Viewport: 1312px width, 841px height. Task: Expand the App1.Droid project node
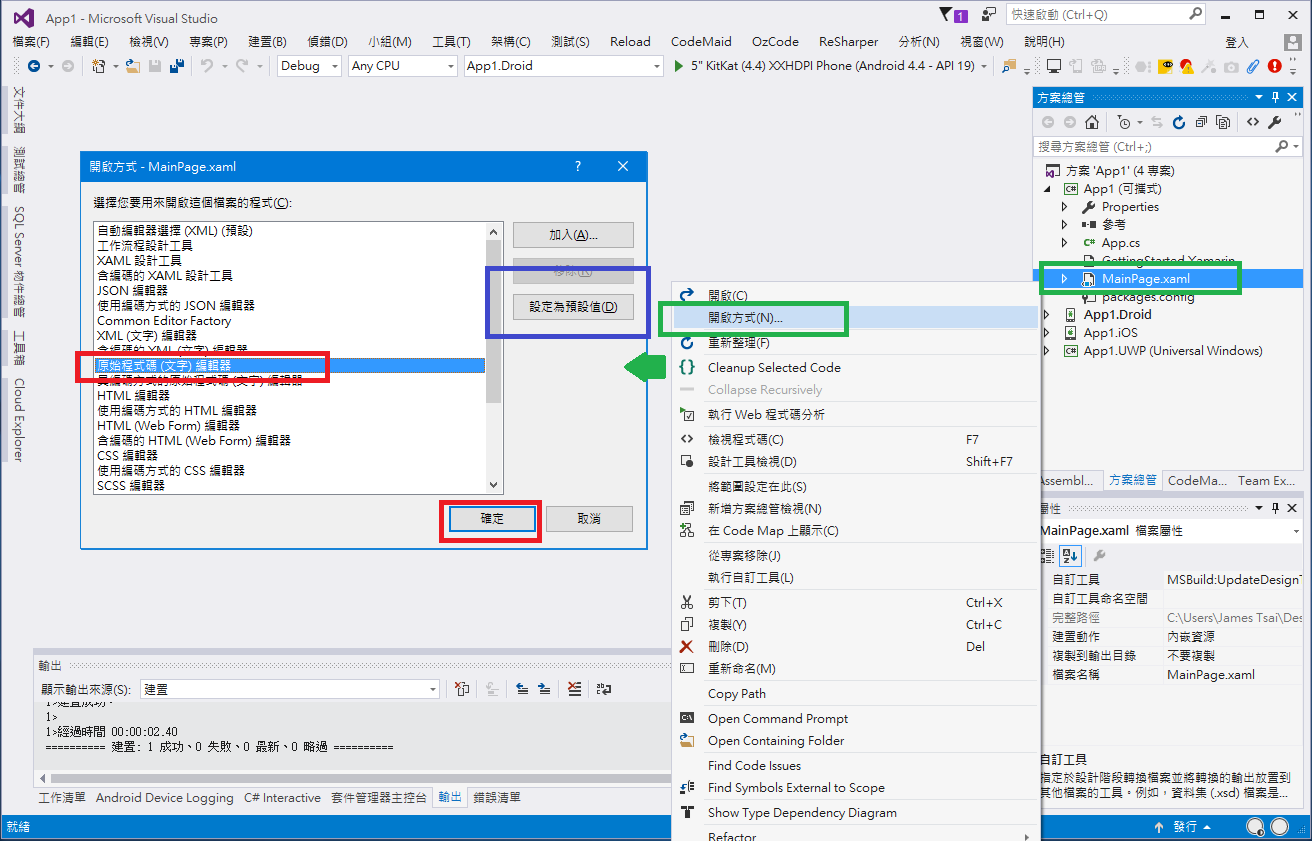[1047, 315]
